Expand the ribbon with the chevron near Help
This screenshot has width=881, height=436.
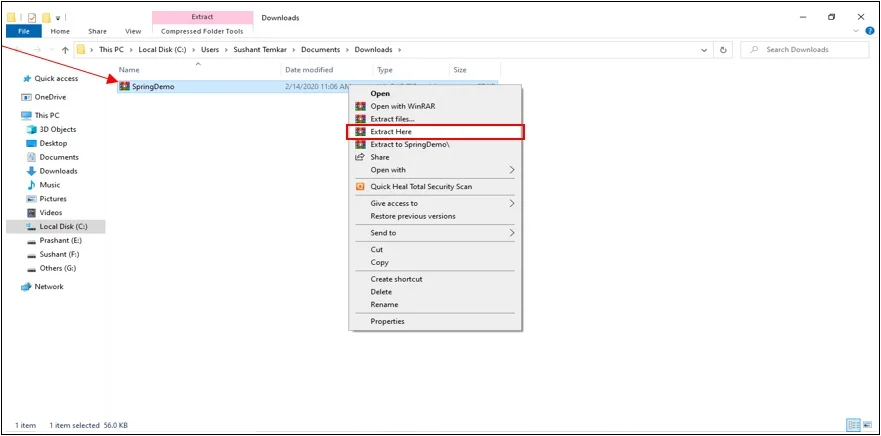pos(856,31)
